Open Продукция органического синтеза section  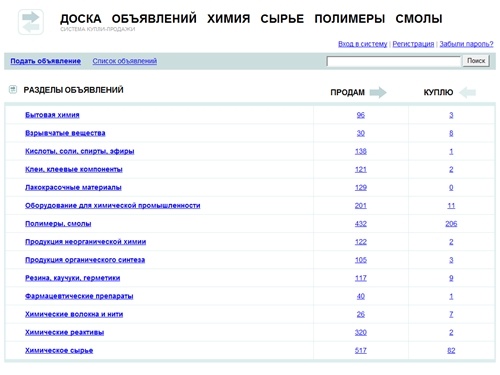(x=85, y=260)
